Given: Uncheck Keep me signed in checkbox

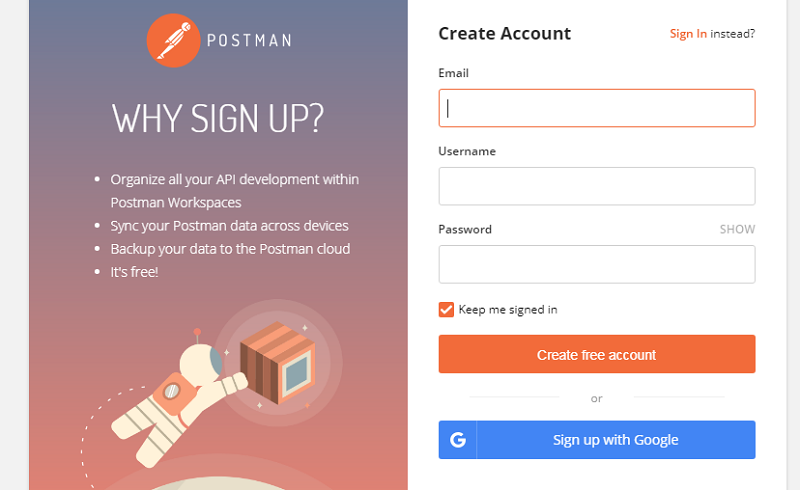Looking at the screenshot, I should (x=446, y=309).
